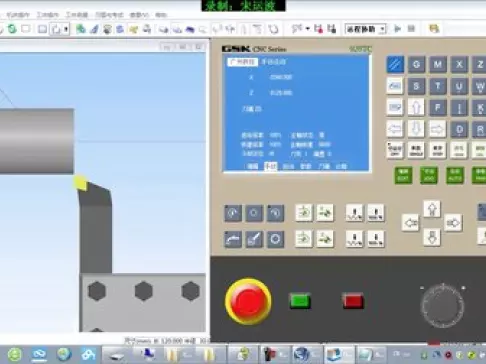Viewport: 486px width, 364px height.
Task: Click the rotary feed override knob
Action: pyautogui.click(x=443, y=305)
